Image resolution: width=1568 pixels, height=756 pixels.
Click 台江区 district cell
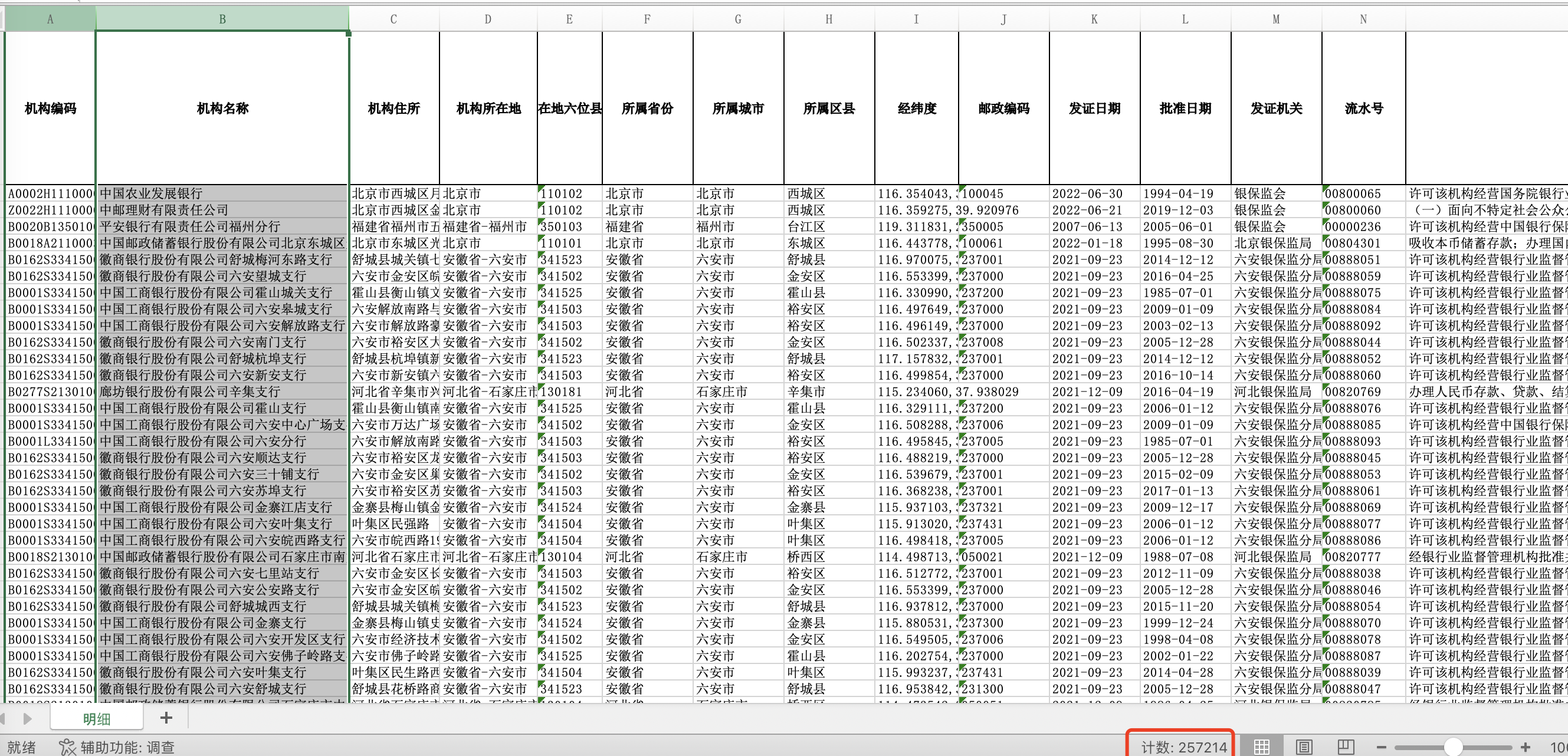[x=828, y=226]
